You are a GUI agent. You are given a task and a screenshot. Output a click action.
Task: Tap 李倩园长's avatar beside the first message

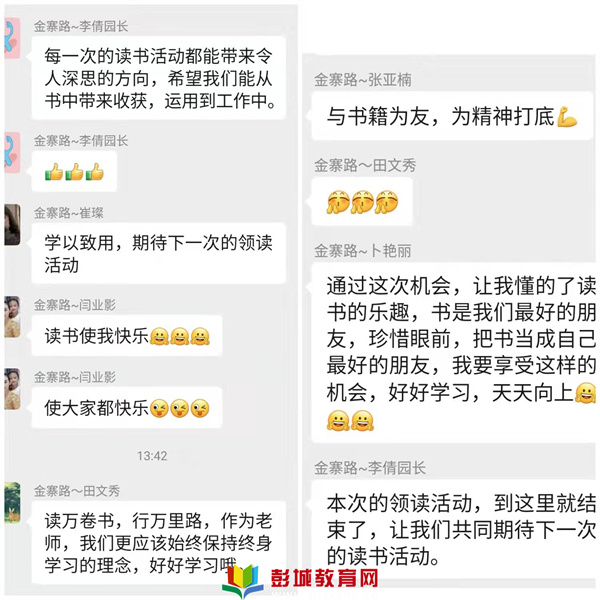click(x=12, y=38)
